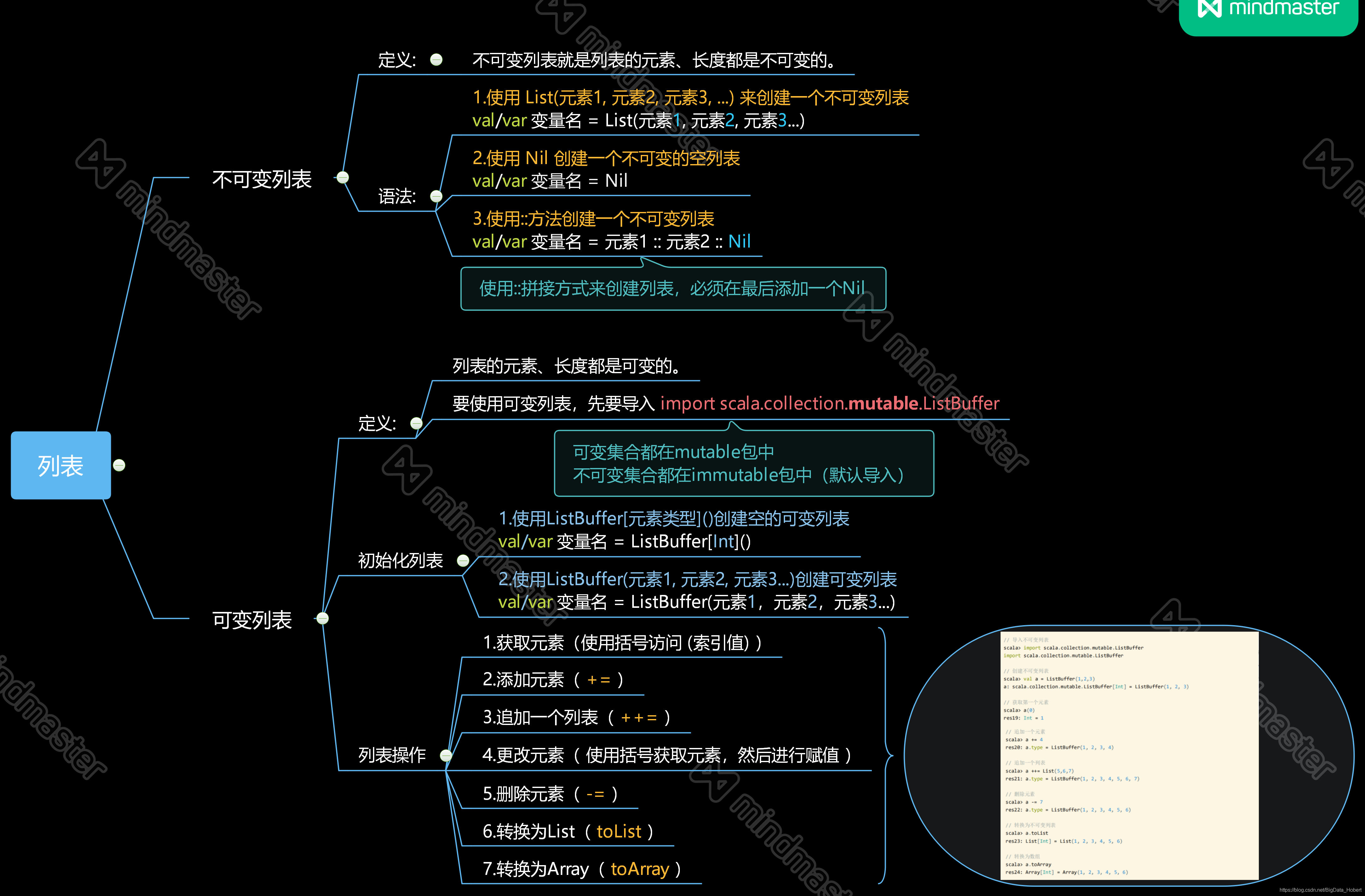The width and height of the screenshot is (1365, 896).
Task: Open the Scala REPL code thumbnail
Action: coord(1129,755)
